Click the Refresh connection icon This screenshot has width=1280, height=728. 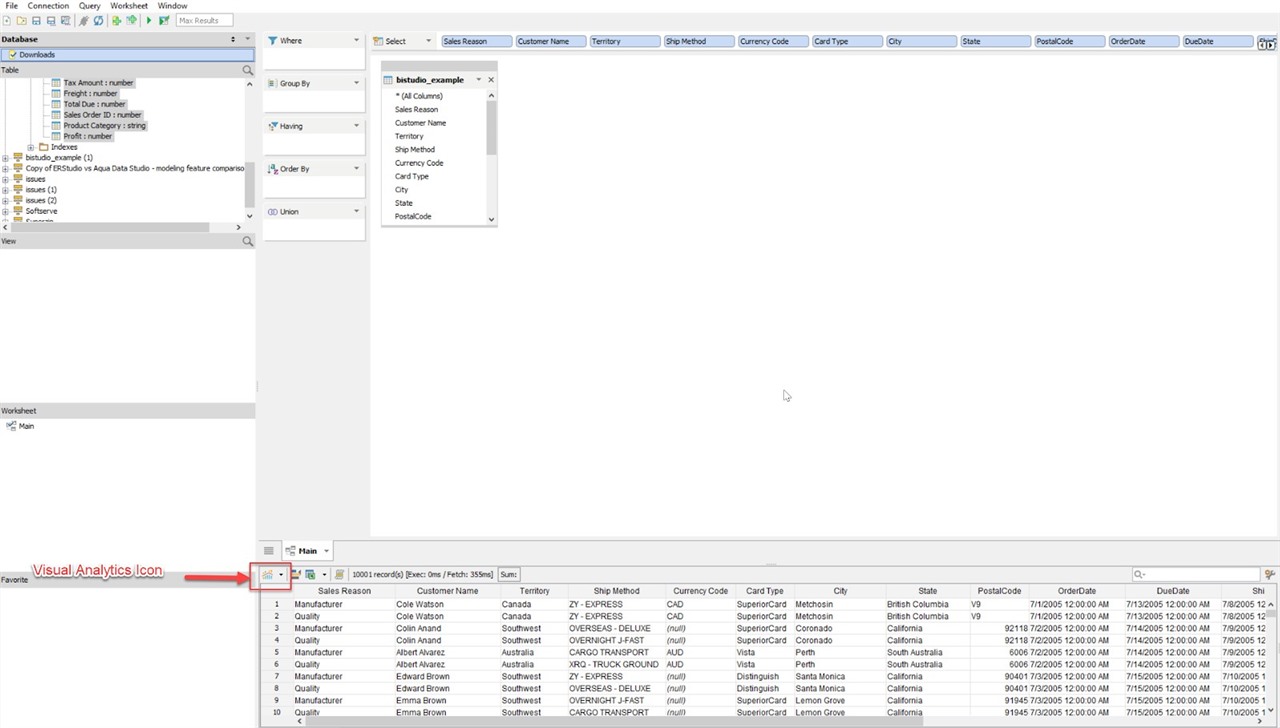(98, 21)
